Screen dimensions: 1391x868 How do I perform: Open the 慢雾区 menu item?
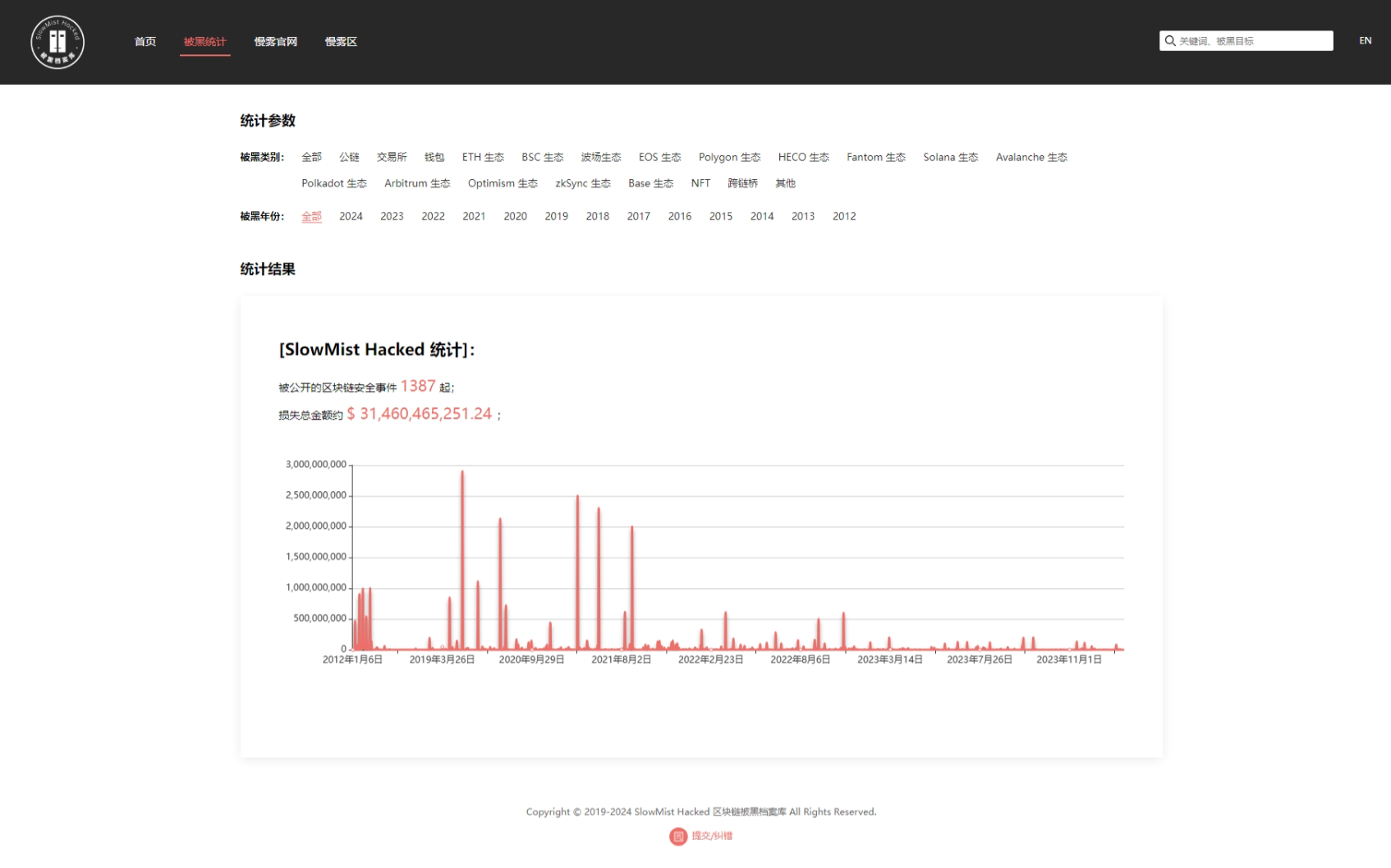[x=341, y=42]
